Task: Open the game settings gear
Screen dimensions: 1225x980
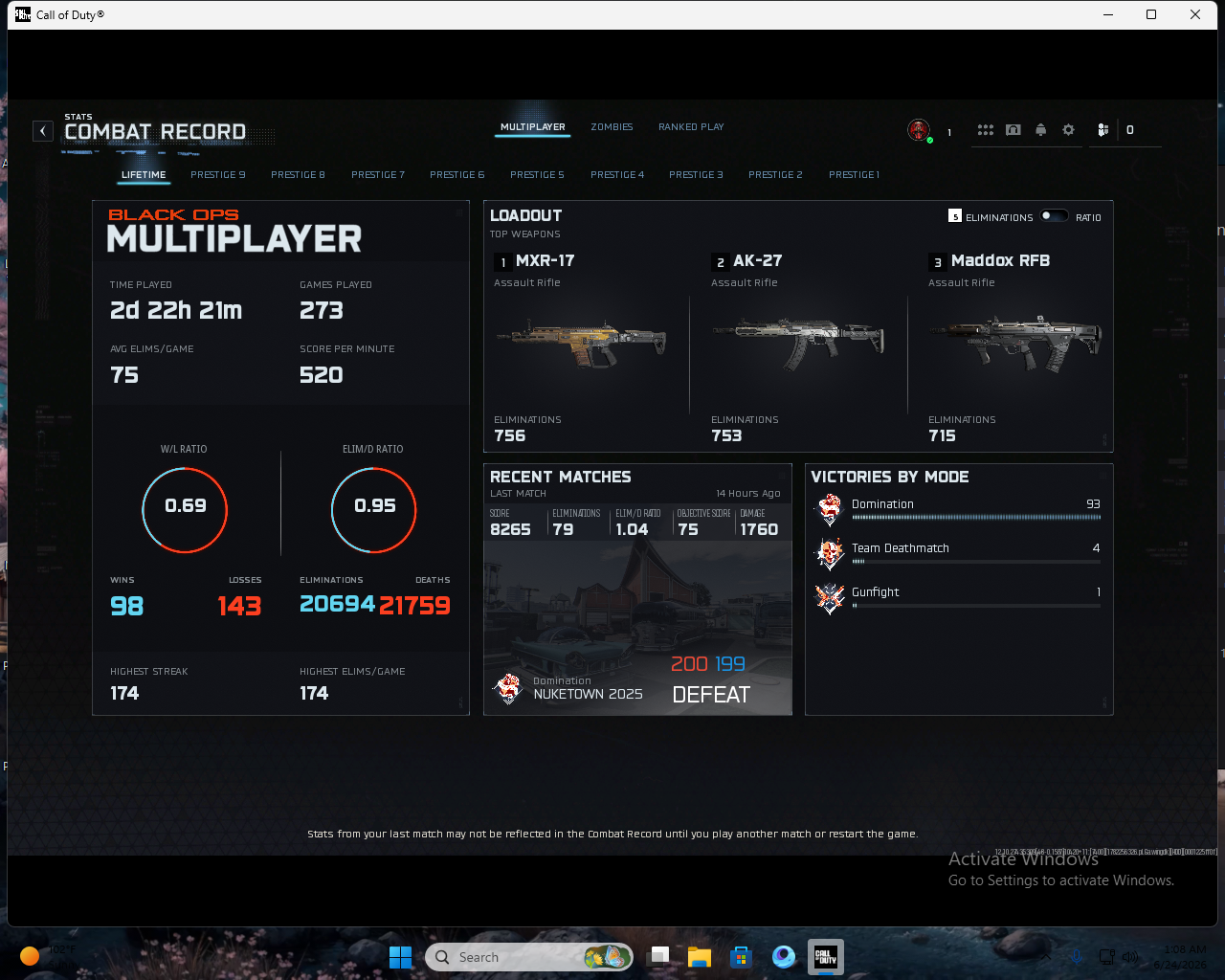Action: click(x=1069, y=130)
